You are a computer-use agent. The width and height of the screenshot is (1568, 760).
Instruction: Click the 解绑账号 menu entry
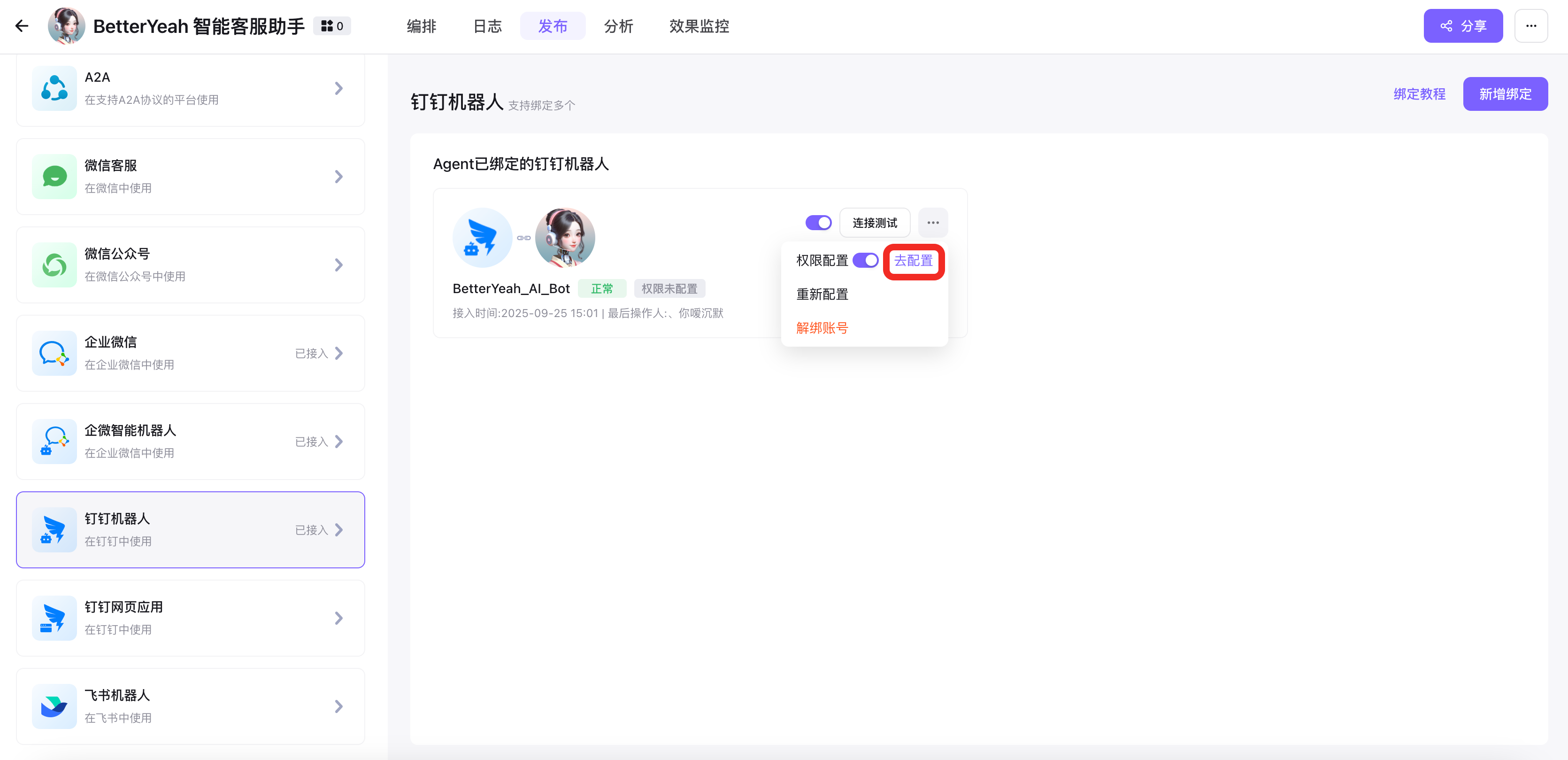(822, 328)
